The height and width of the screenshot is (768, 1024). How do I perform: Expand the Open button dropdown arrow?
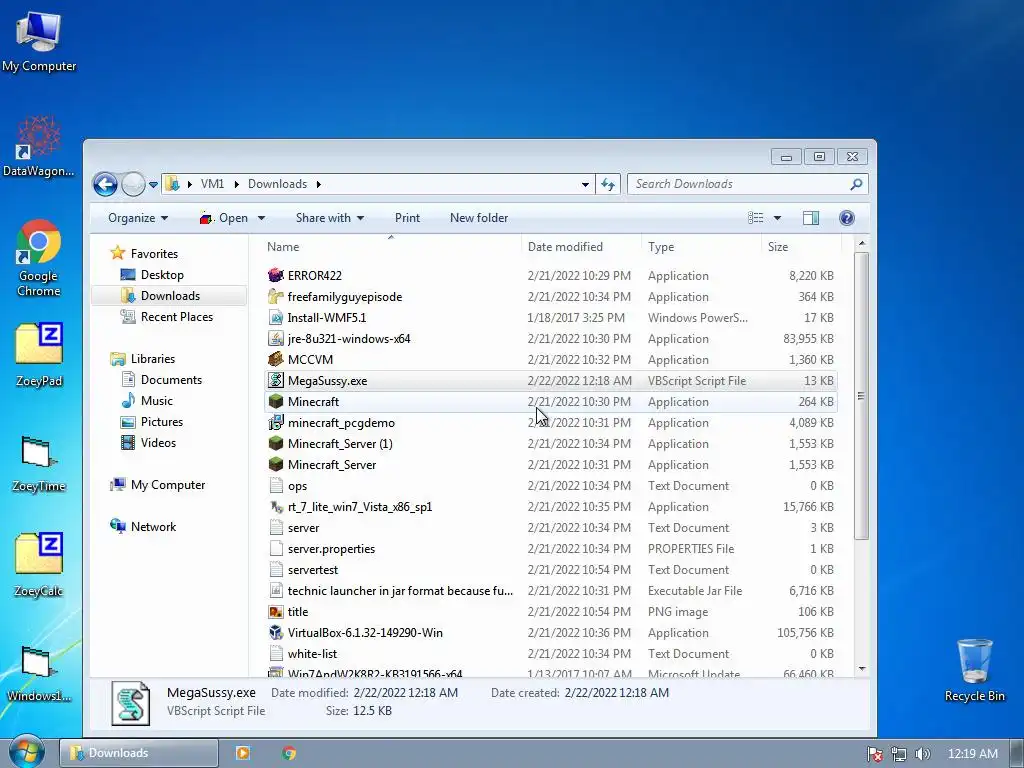261,218
